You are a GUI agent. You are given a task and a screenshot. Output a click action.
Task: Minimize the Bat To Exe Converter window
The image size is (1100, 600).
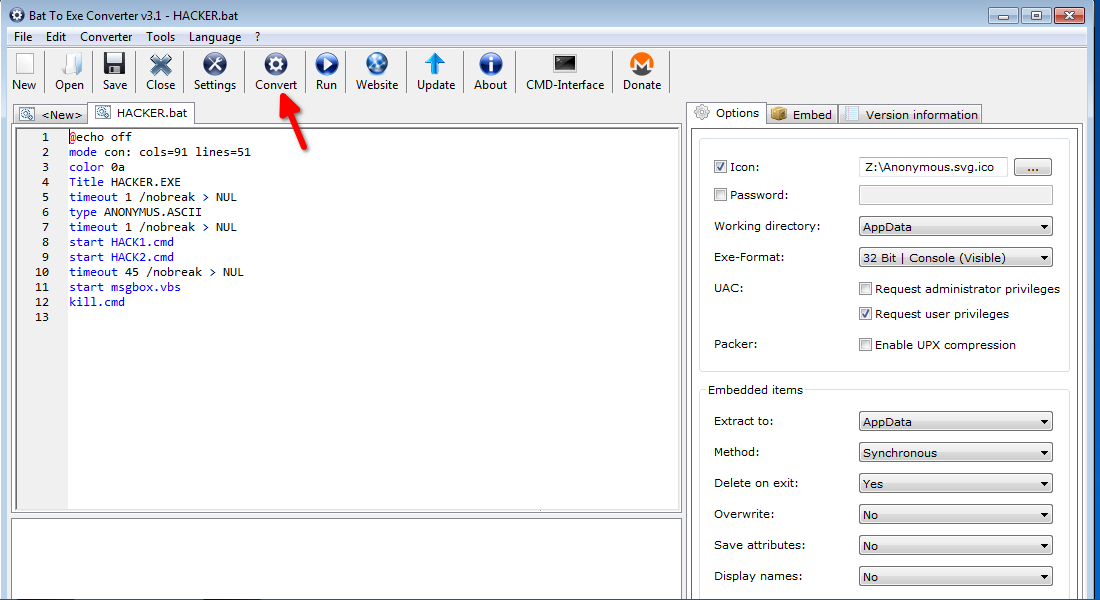pyautogui.click(x=1003, y=15)
